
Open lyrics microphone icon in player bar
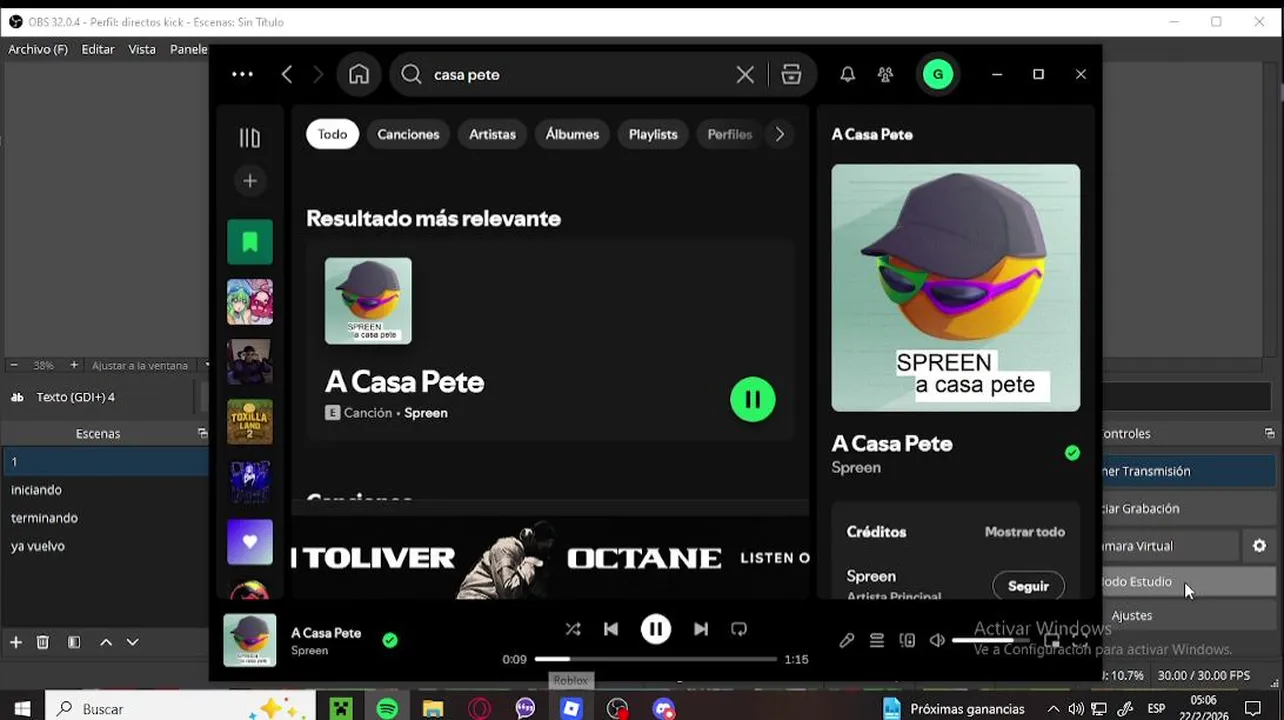coord(847,640)
